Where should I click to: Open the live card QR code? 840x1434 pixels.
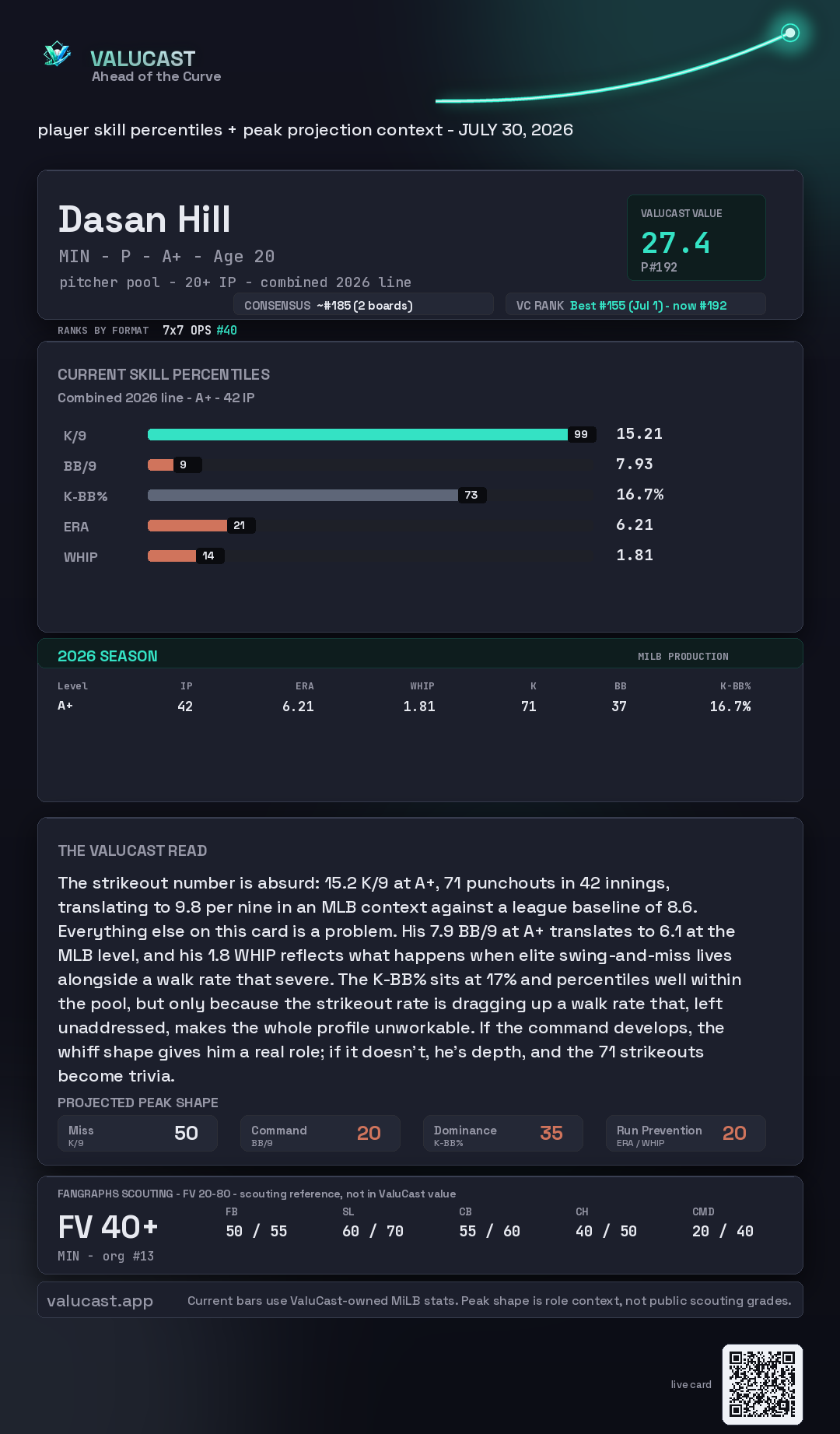coord(762,1384)
